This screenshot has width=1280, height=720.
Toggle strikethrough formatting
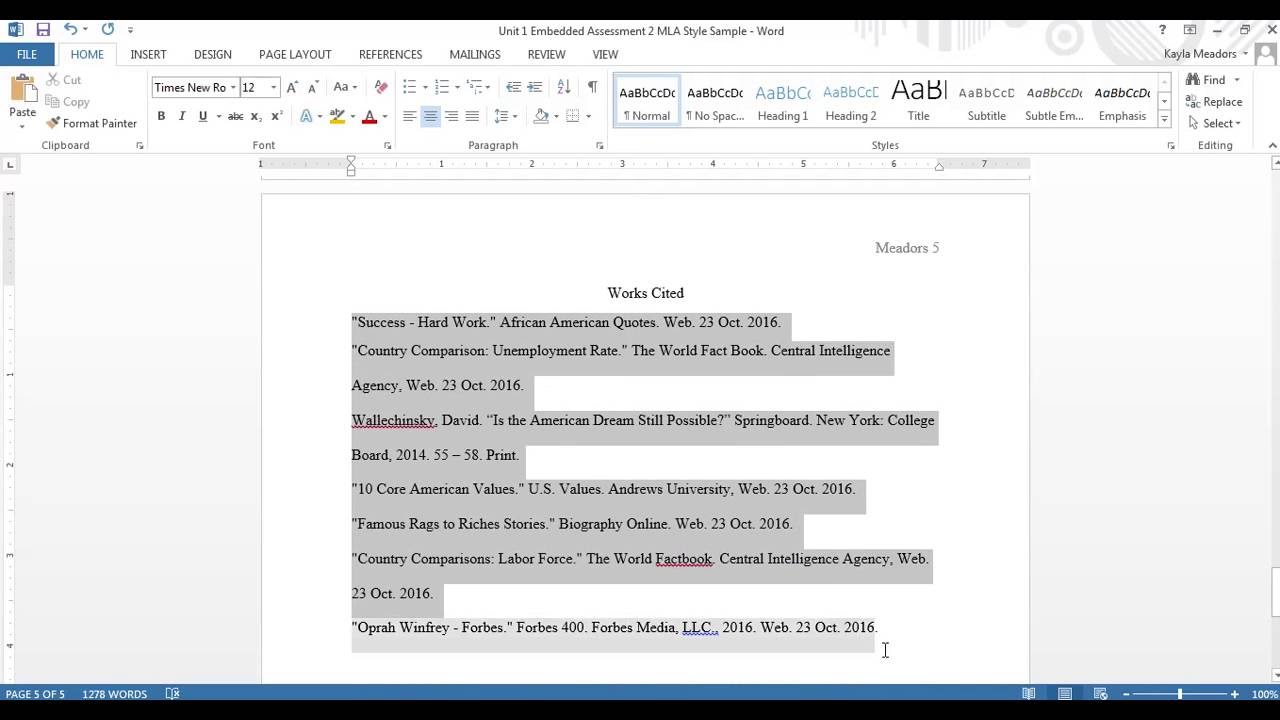[x=235, y=117]
